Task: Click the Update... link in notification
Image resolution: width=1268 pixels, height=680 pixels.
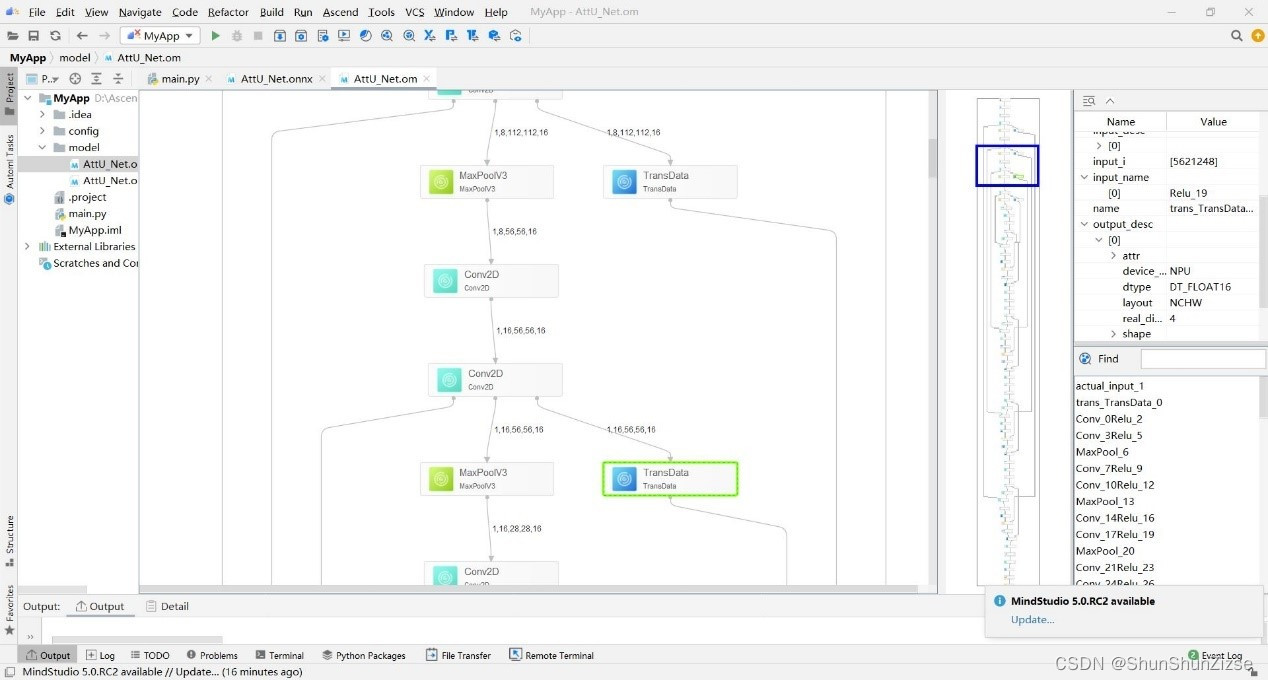Action: tap(1032, 619)
